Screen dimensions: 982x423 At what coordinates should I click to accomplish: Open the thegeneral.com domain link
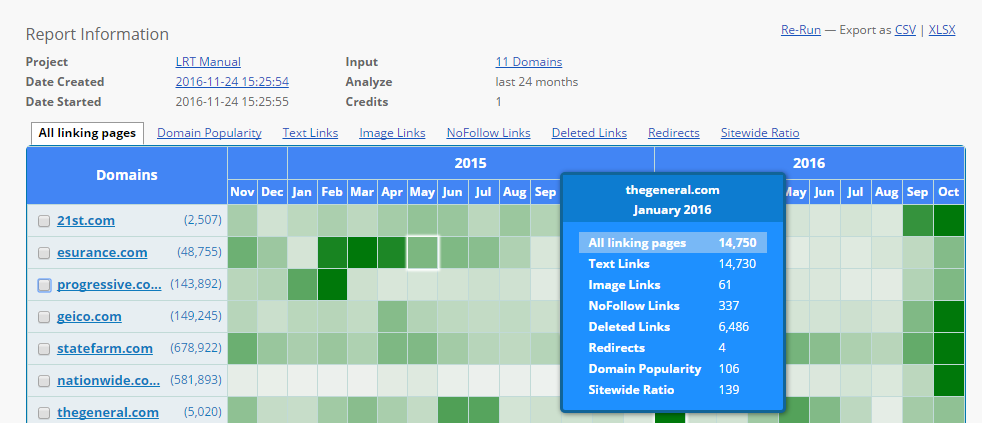108,412
